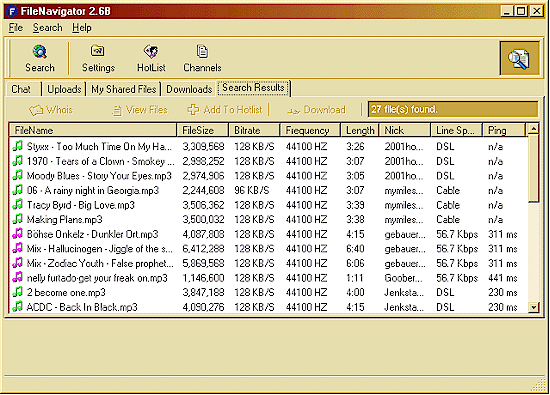The height and width of the screenshot is (395, 550).
Task: Open the Help menu
Action: pos(82,28)
